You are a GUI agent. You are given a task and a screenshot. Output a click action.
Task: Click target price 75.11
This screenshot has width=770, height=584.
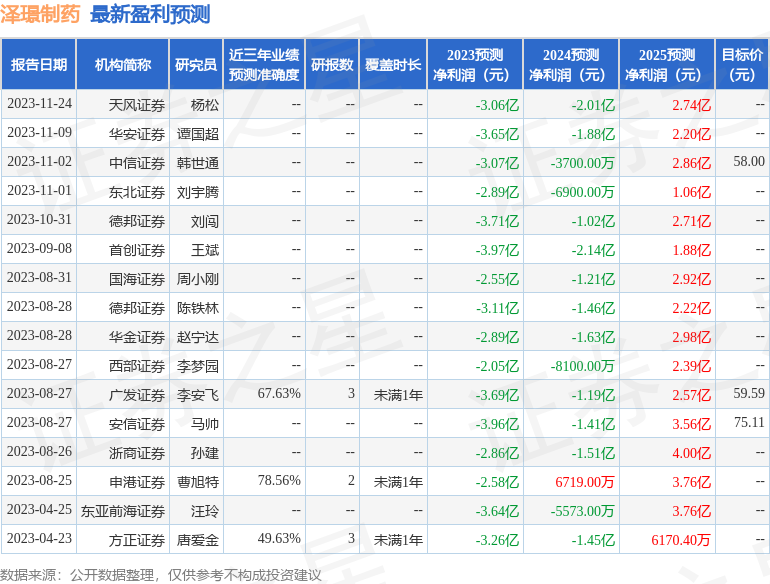(x=749, y=422)
